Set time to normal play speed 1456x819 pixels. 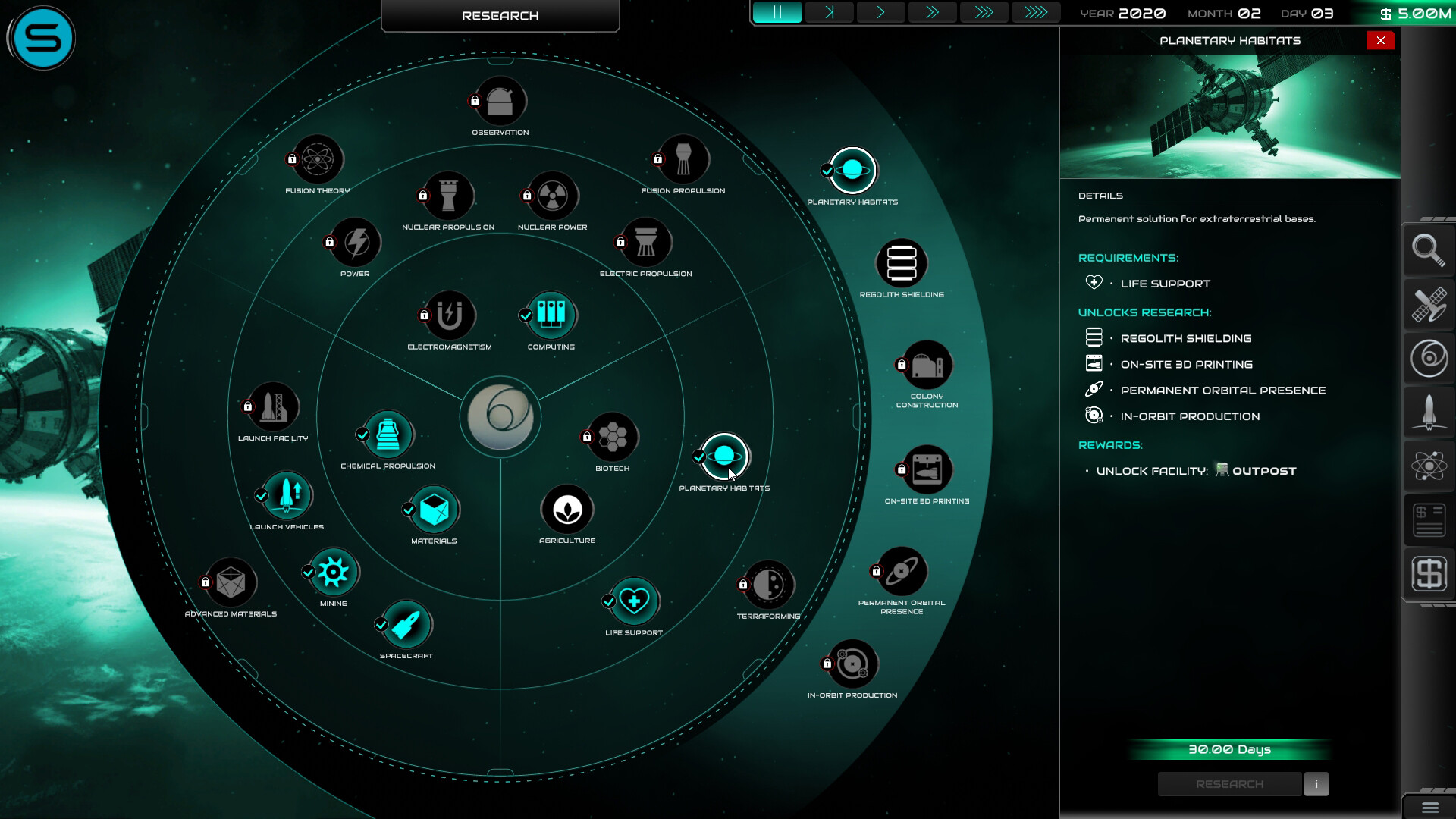(880, 12)
